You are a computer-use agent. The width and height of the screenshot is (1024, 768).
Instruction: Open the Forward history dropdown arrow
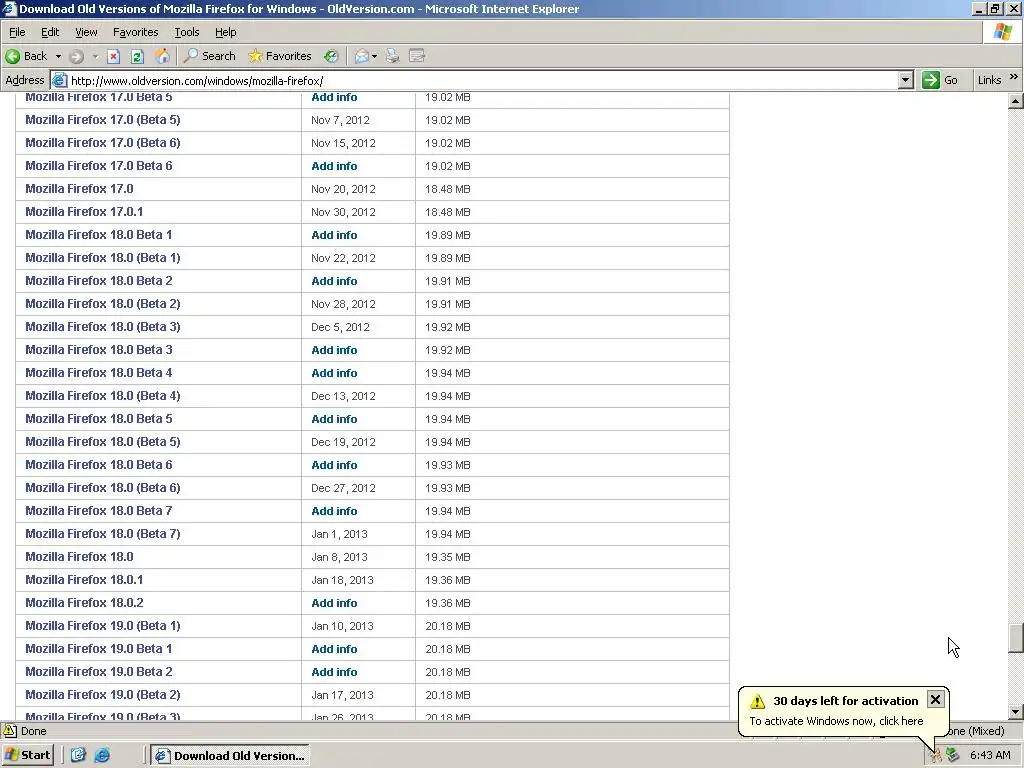coord(95,57)
